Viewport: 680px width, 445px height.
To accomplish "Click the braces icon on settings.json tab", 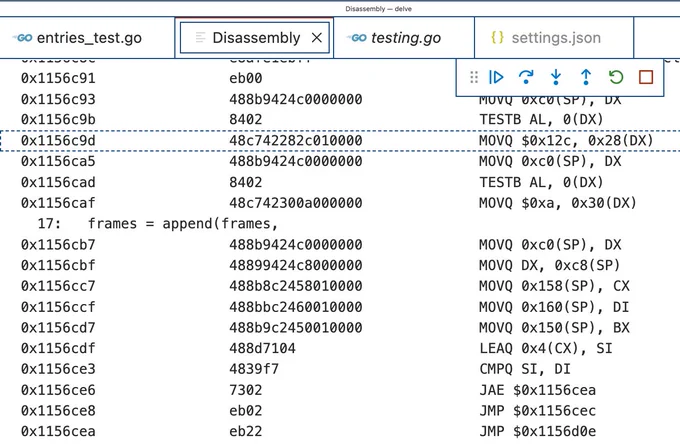I will 497,37.
